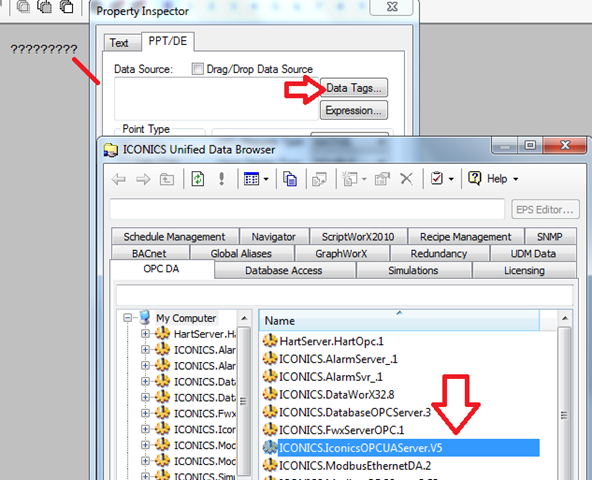The height and width of the screenshot is (480, 592).
Task: Click the Expression... button
Action: point(354,110)
